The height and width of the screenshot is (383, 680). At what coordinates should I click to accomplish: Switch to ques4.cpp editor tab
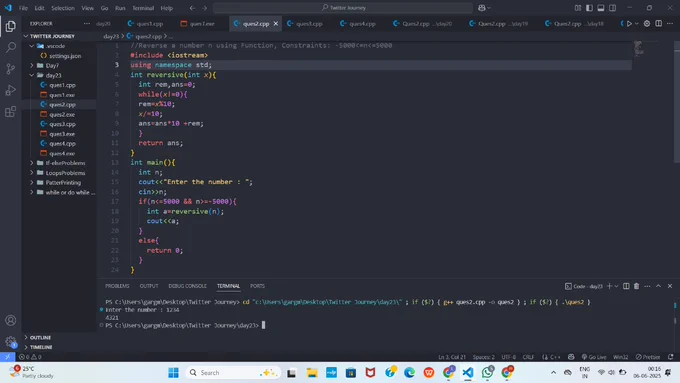tap(358, 24)
